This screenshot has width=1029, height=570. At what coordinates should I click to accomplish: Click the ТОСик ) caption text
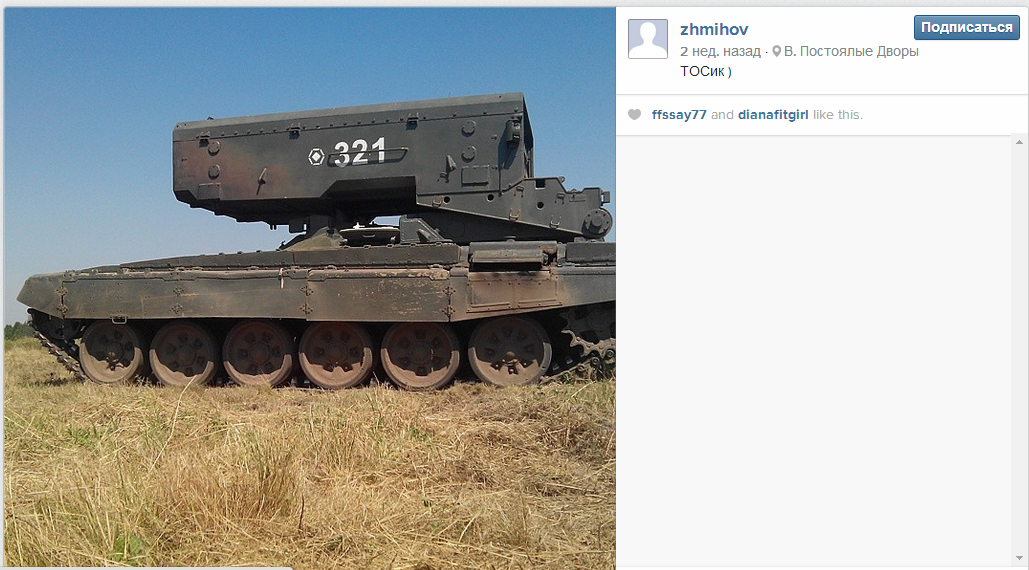click(x=705, y=71)
